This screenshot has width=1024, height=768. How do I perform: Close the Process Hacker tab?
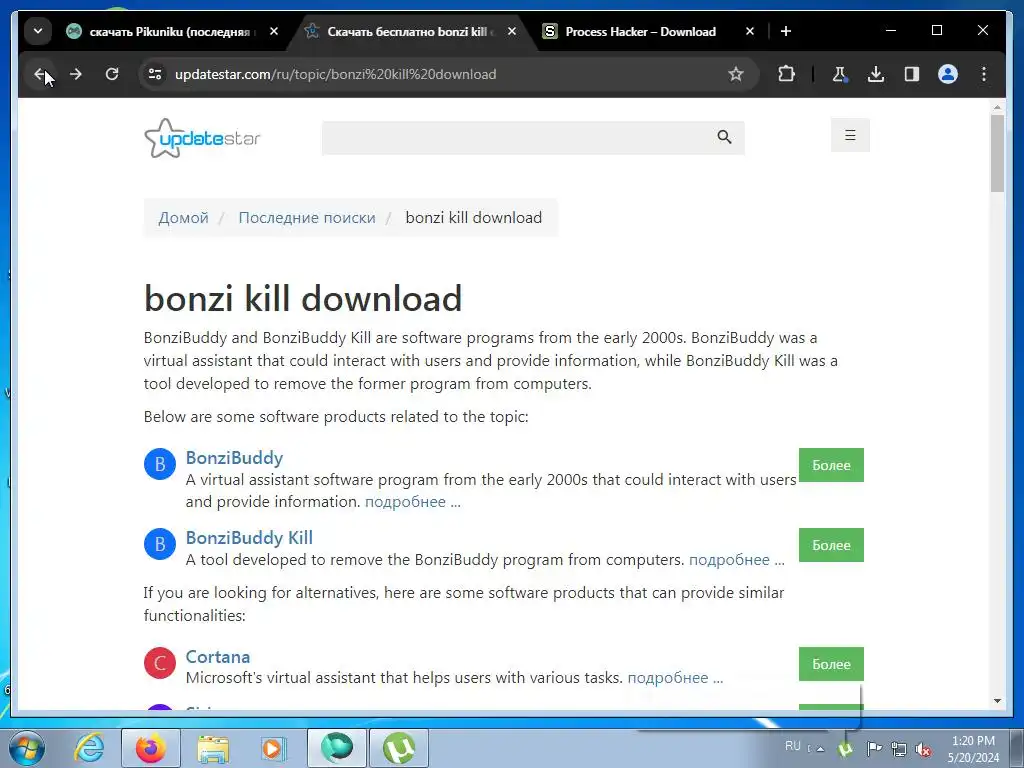750,31
